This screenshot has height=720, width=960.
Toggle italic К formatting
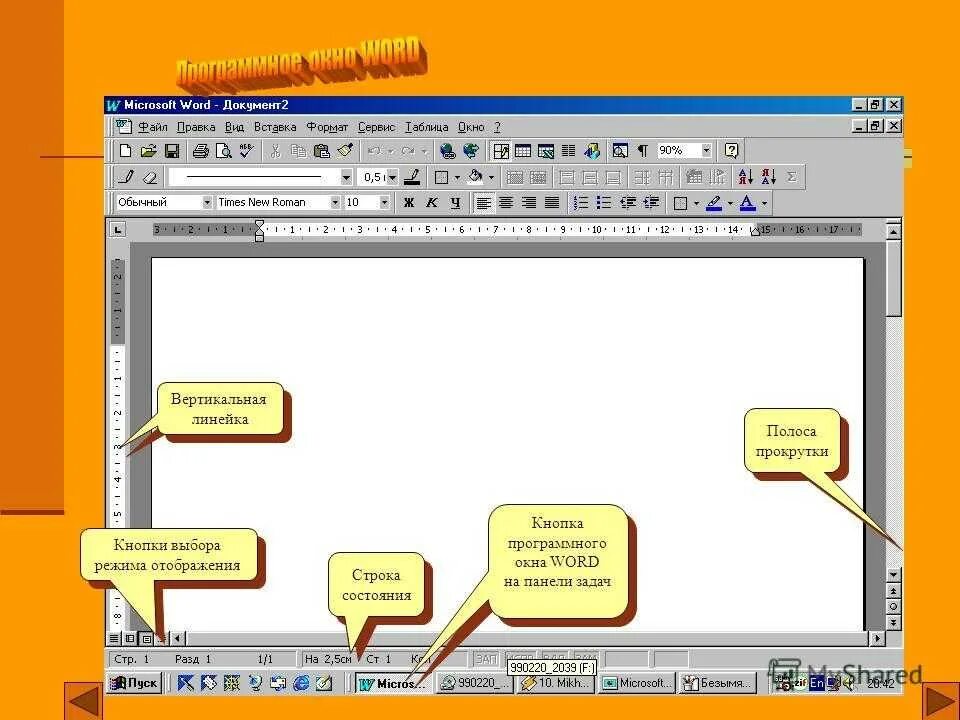click(x=432, y=203)
